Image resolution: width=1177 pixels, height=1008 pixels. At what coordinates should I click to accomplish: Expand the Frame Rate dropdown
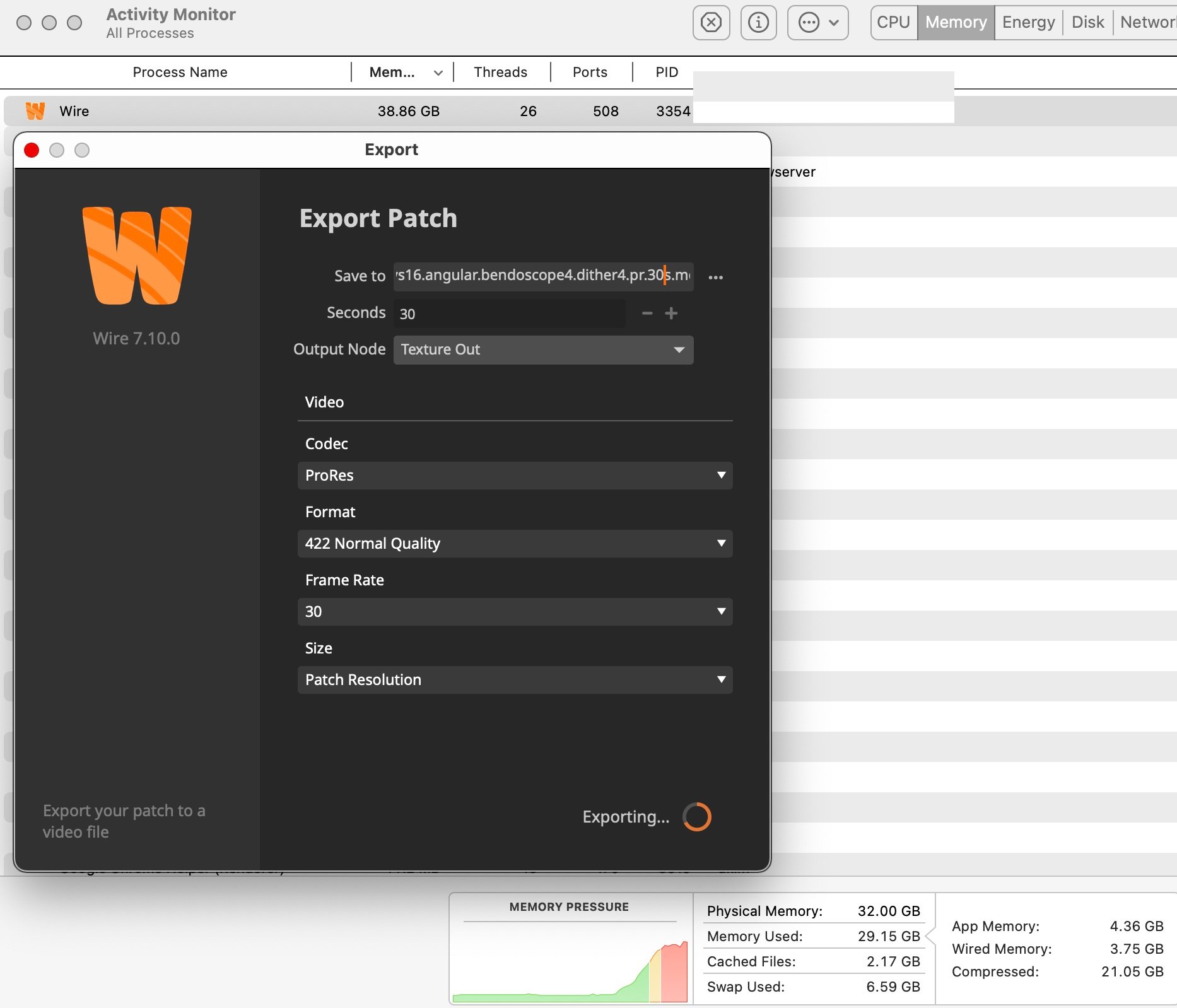point(515,612)
